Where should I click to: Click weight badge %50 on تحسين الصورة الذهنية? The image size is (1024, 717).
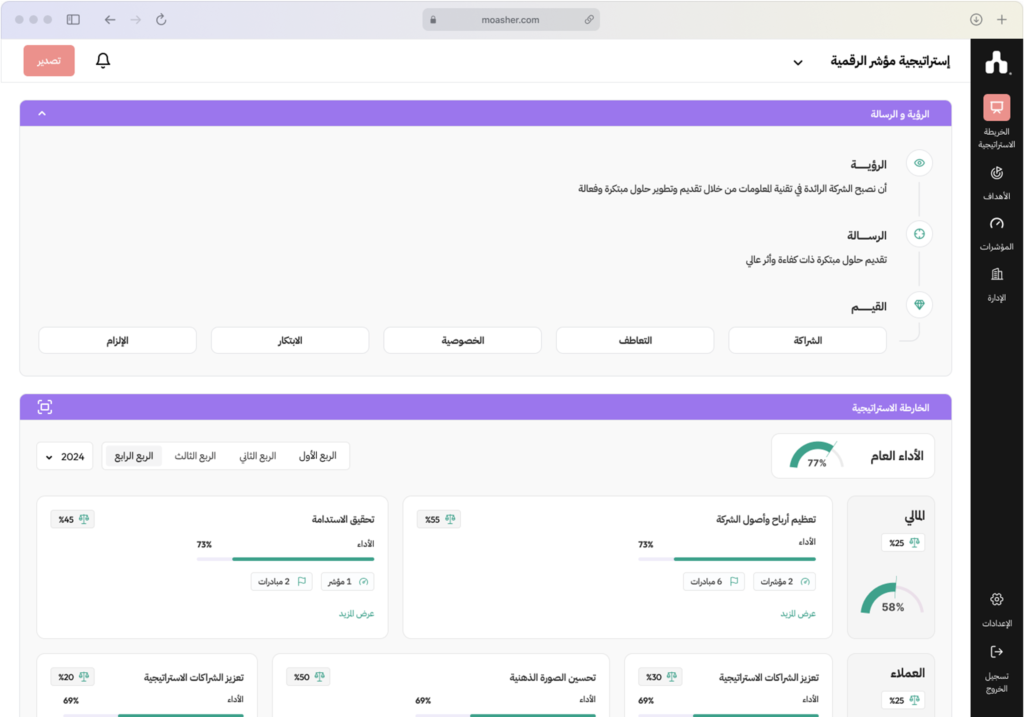[x=308, y=677]
